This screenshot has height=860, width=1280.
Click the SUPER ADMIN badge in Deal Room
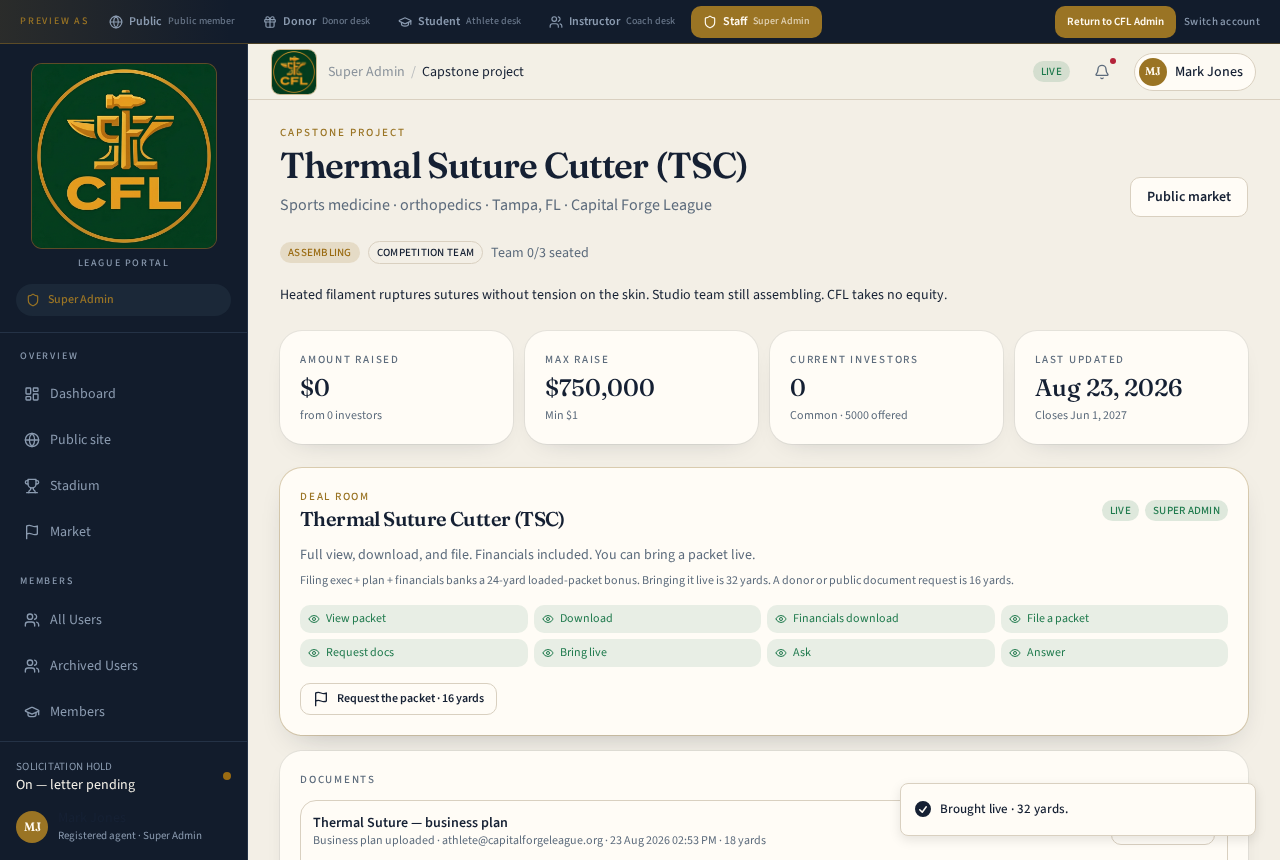click(x=1186, y=511)
